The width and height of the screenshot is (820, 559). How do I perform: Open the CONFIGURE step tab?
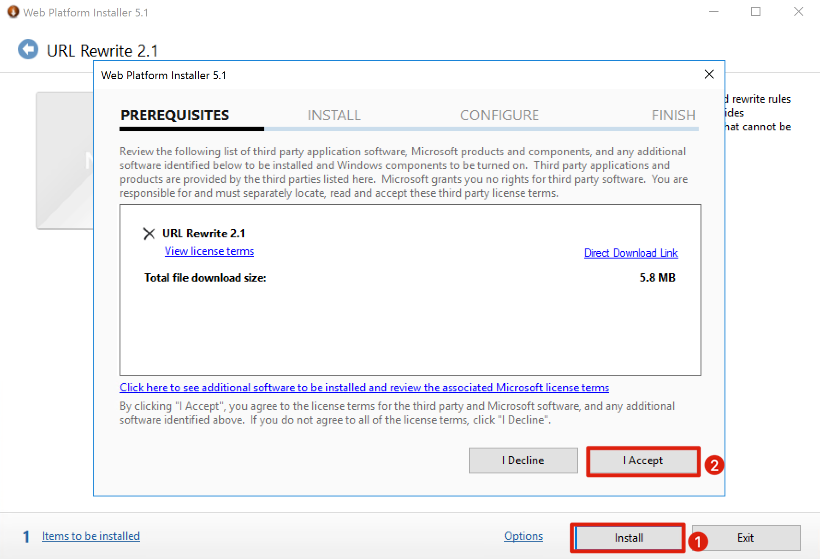(499, 115)
